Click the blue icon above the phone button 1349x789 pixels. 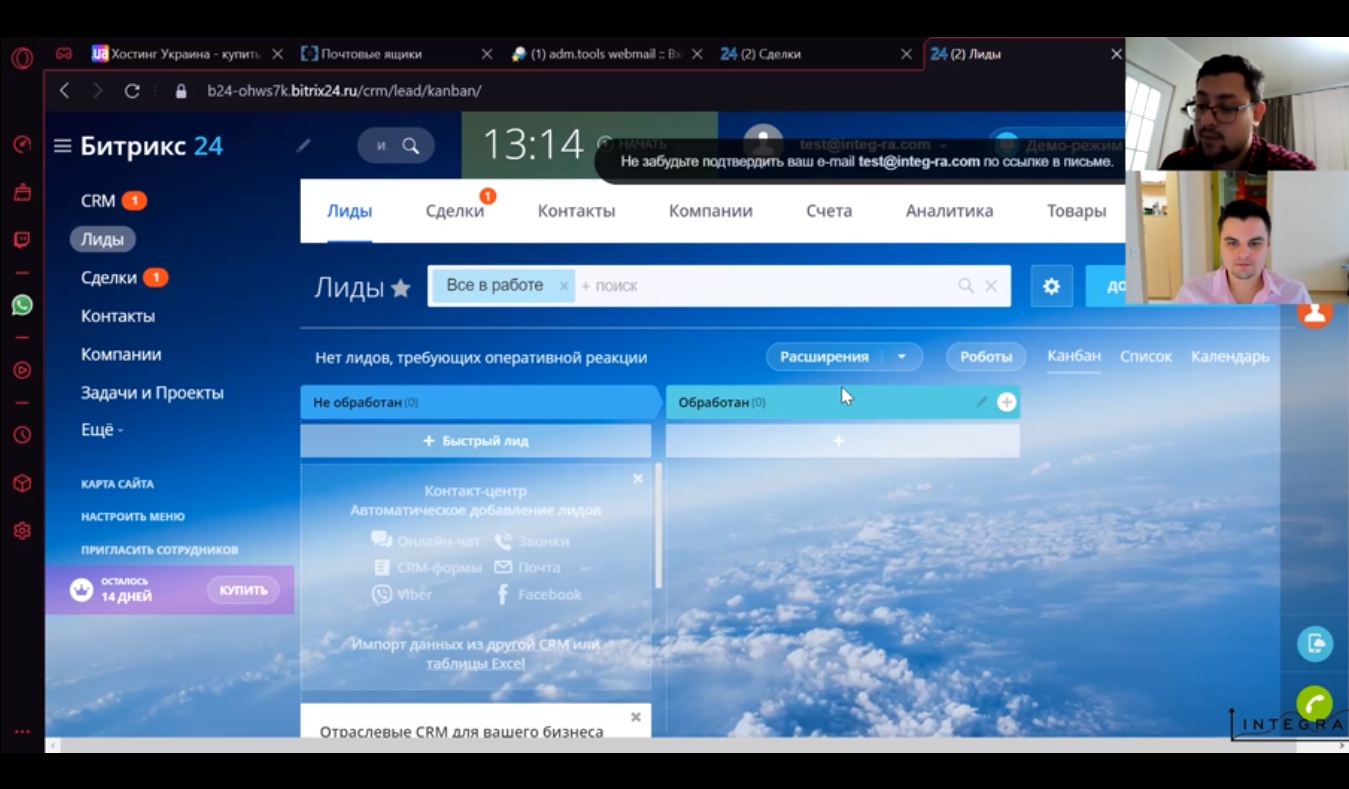[1315, 643]
